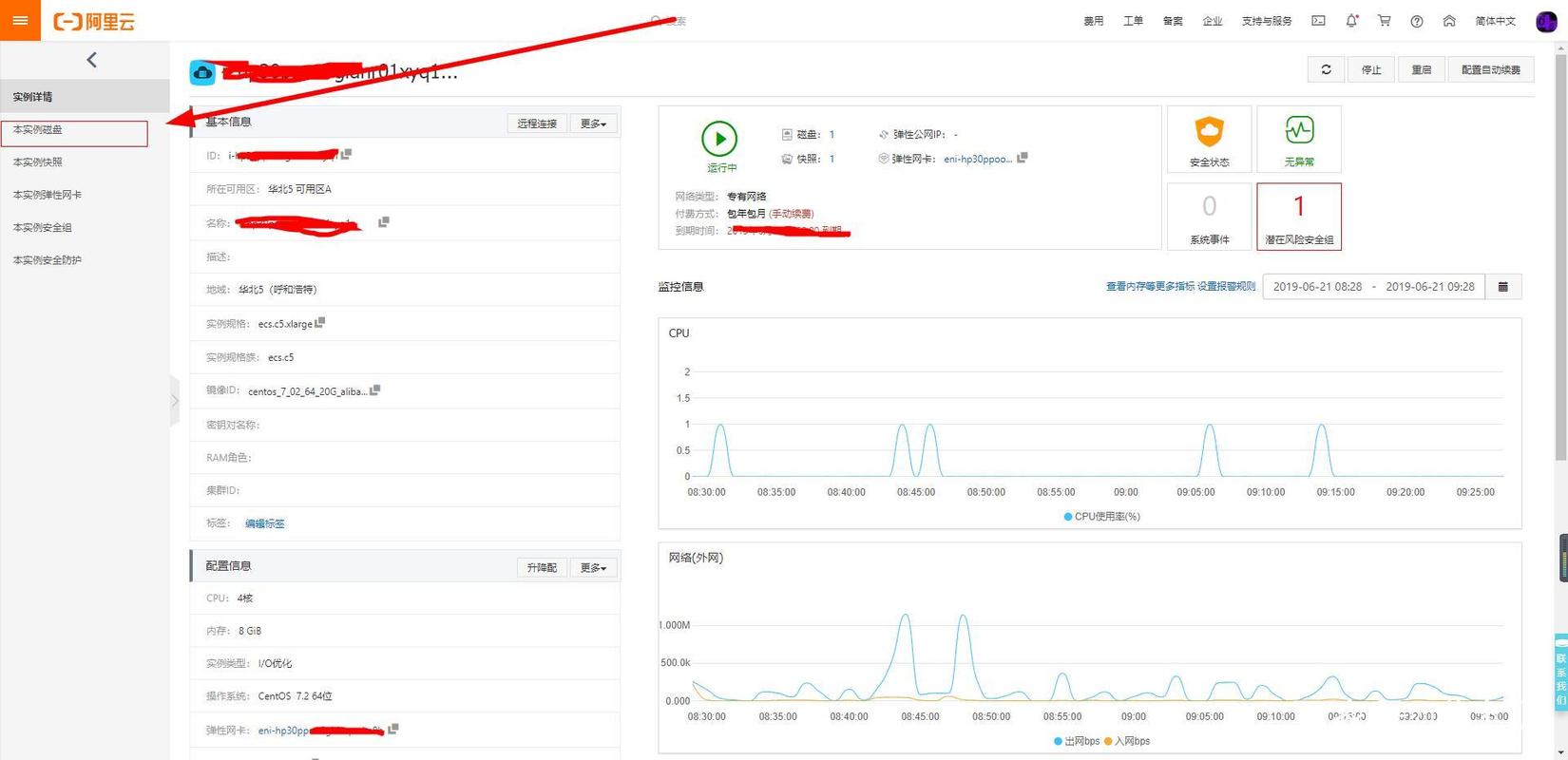Copy the centos image ID with copy icon

[375, 390]
